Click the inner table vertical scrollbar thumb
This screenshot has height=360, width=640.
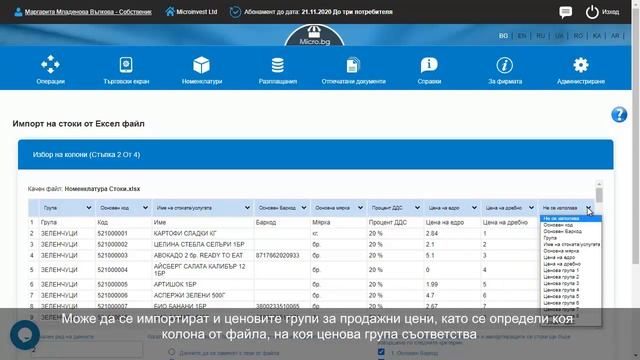(x=599, y=195)
